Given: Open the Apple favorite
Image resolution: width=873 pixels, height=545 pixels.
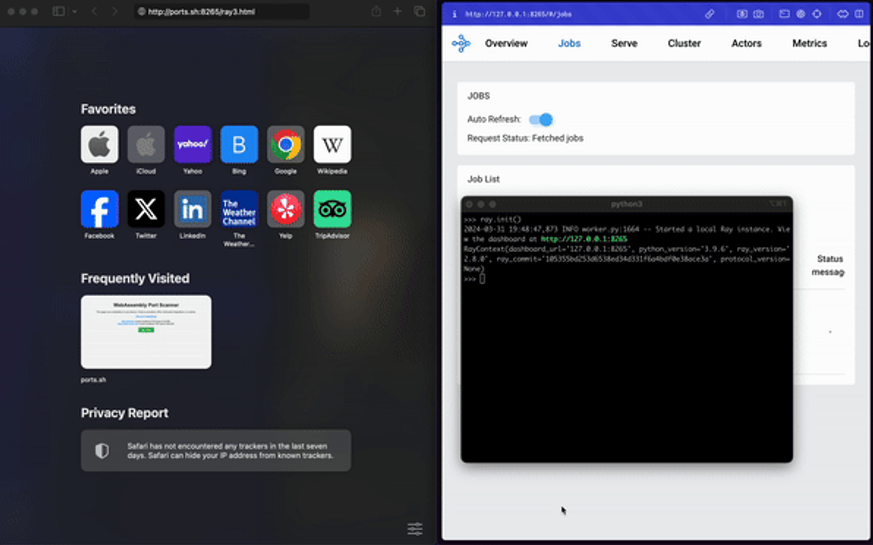Looking at the screenshot, I should click(100, 144).
